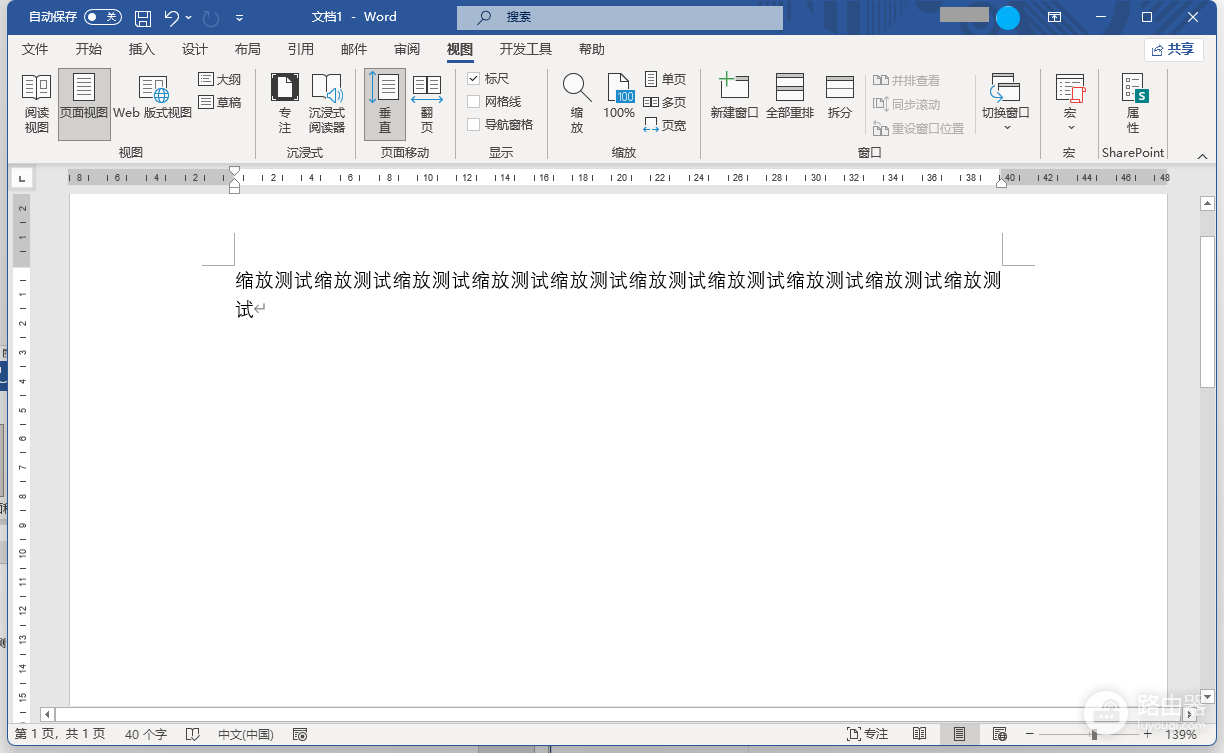Set zoom to 100% in ribbon
The height and width of the screenshot is (753, 1224).
click(619, 98)
